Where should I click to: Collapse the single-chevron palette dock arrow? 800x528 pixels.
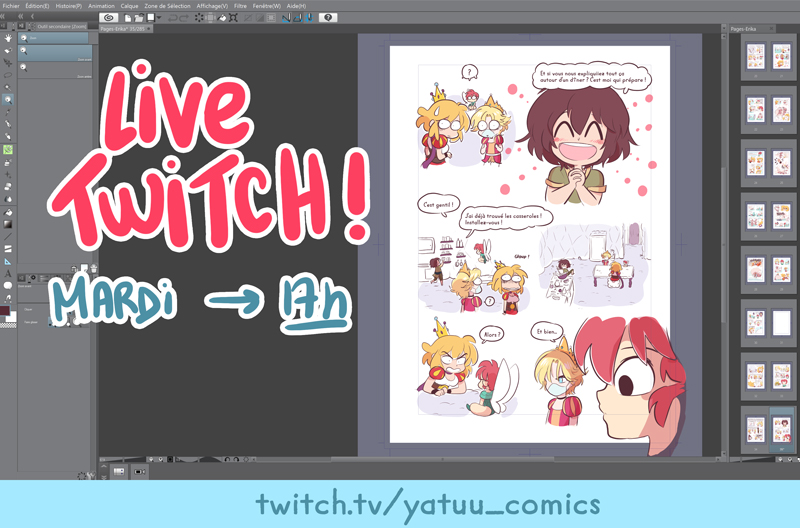[33, 16]
